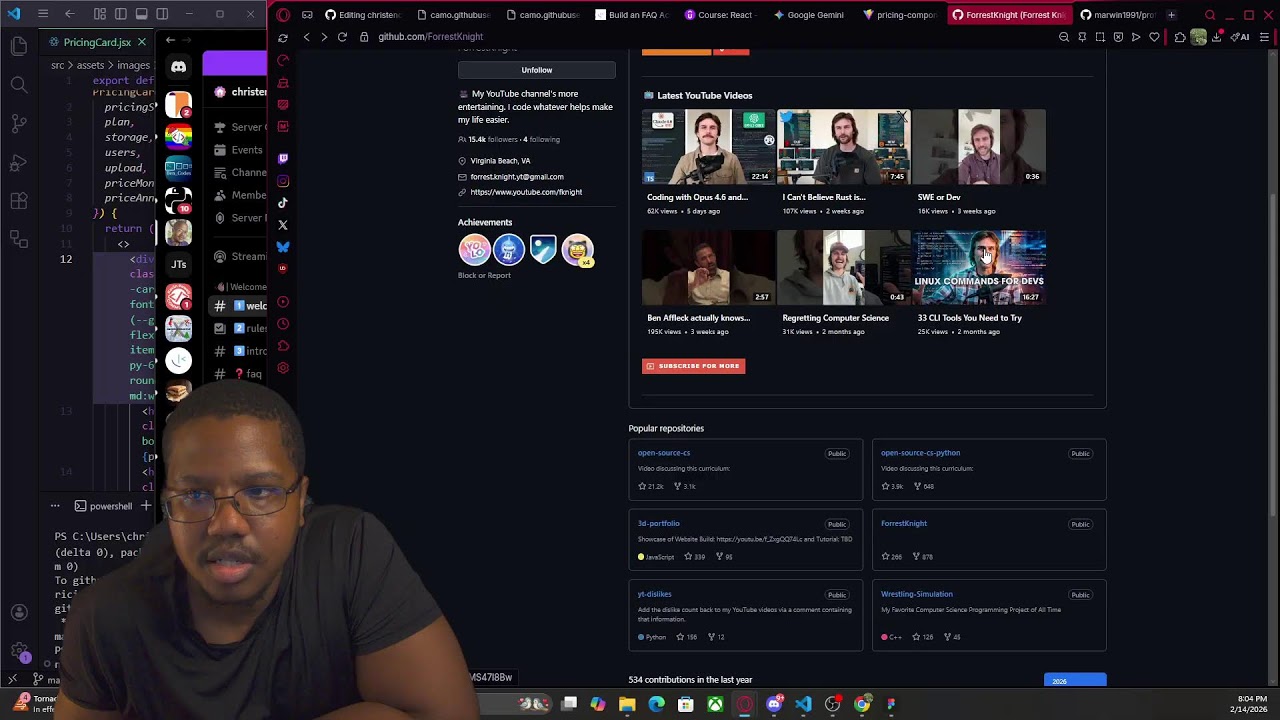Click pinboard pin icon in Opera toolbar
Screen dimensions: 1280x720
click(x=1082, y=37)
